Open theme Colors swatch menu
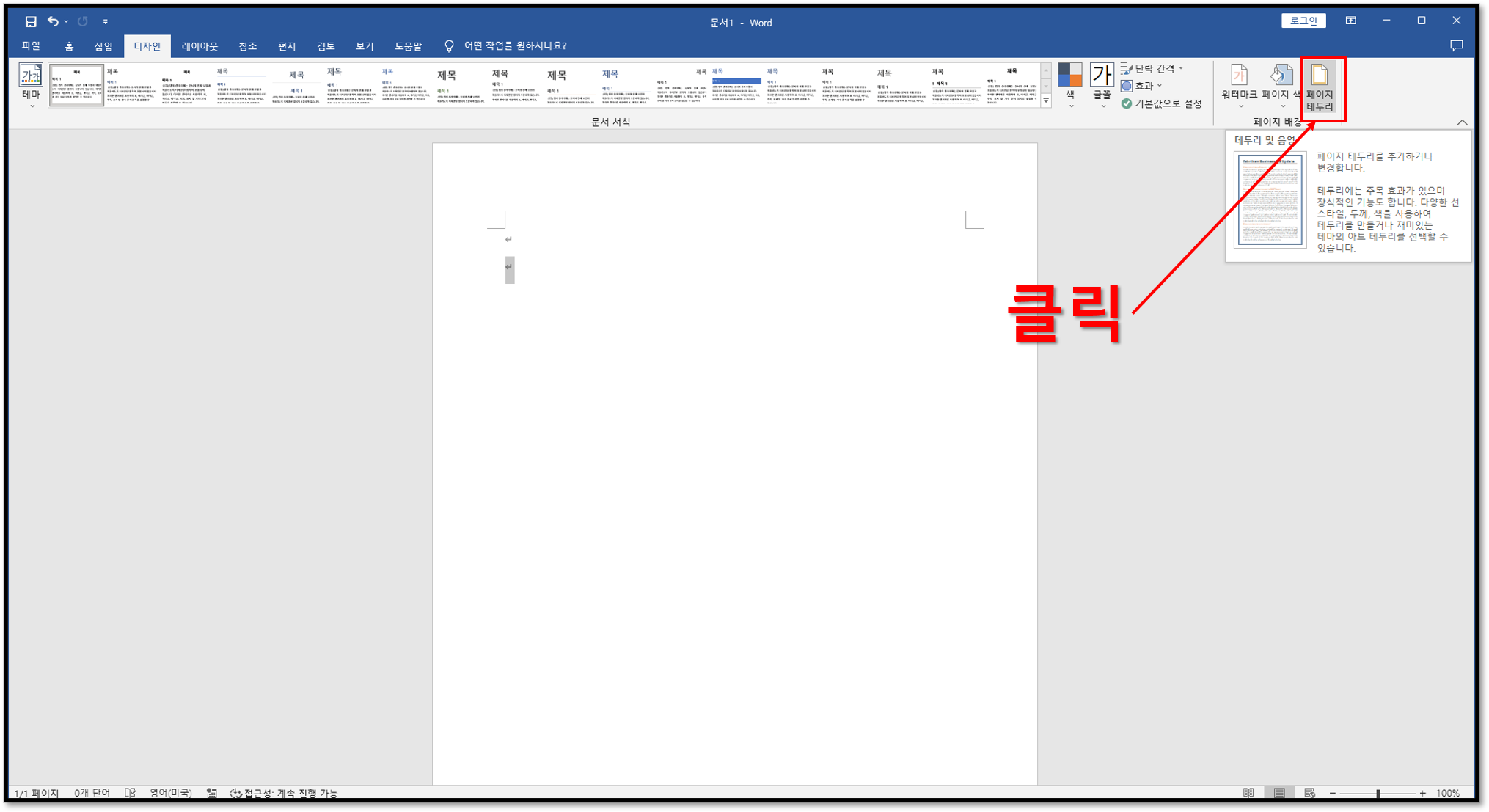 [1070, 86]
